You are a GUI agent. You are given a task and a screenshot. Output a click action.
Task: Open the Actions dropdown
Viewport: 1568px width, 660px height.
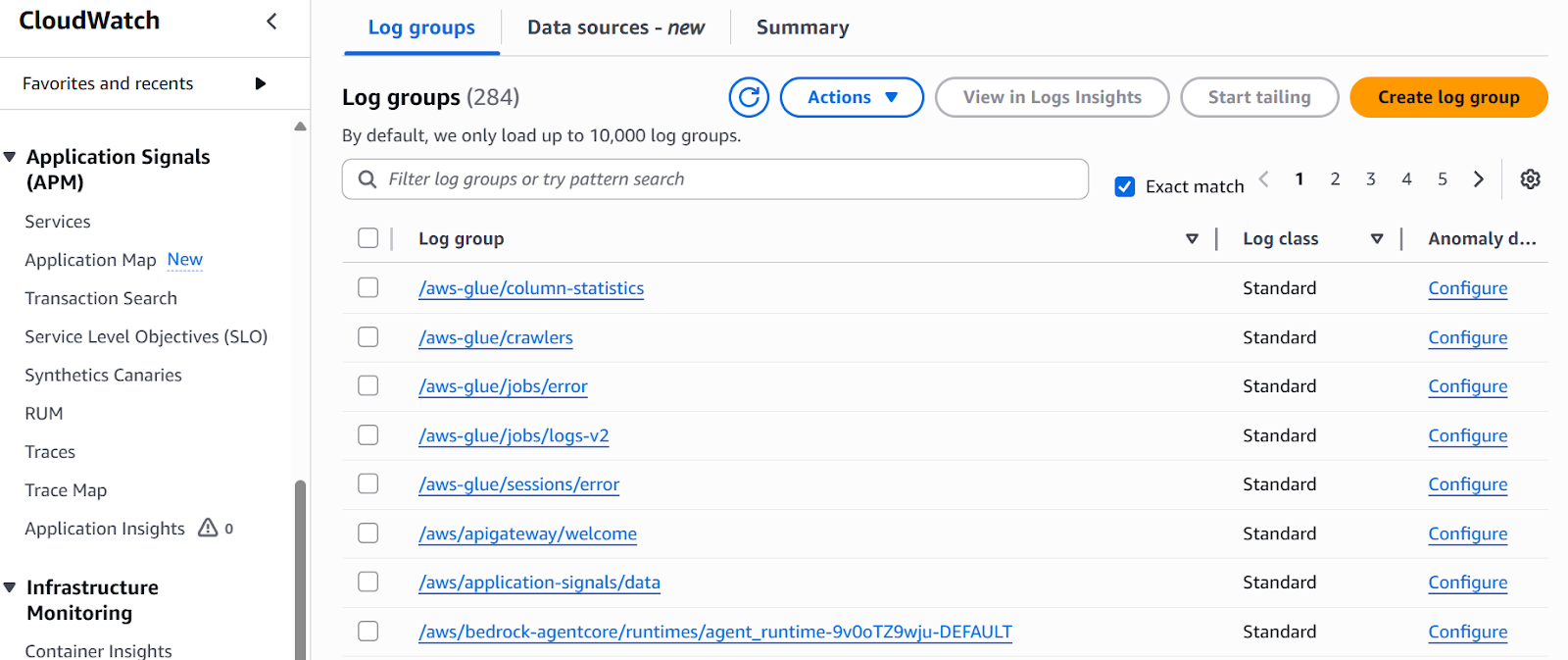point(852,97)
